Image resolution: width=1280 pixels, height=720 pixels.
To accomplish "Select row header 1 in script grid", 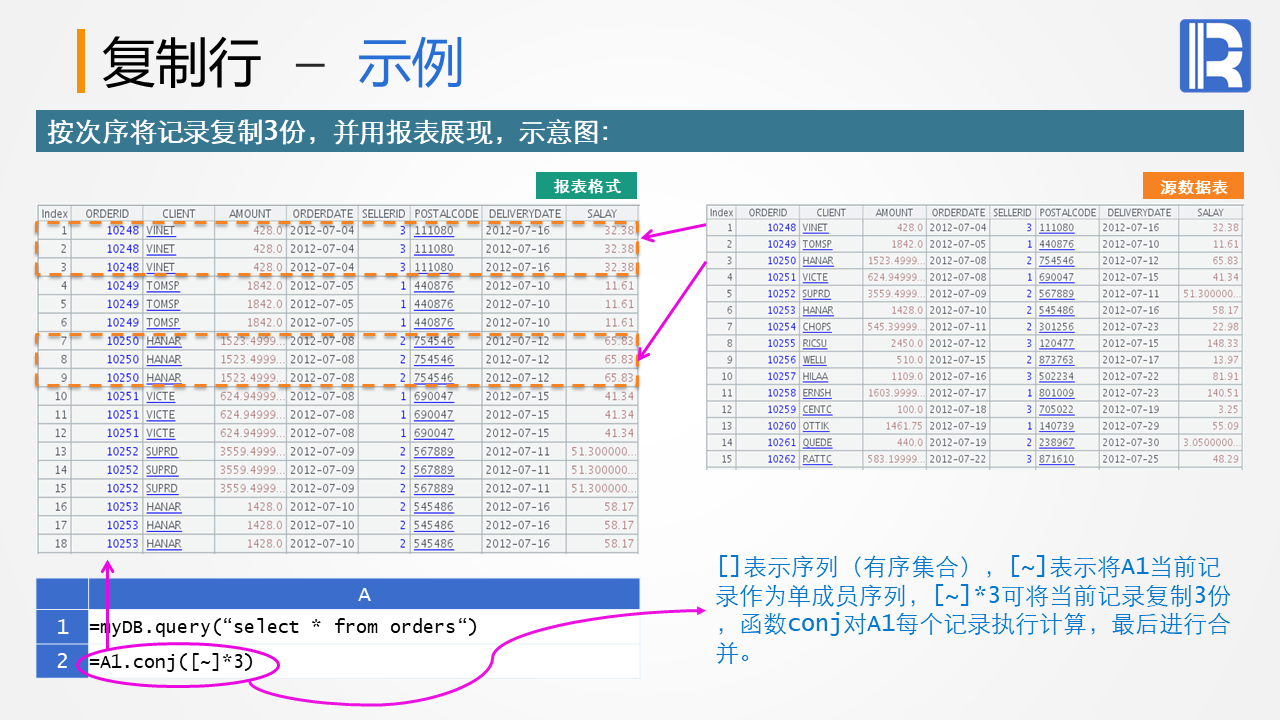I will pos(62,627).
